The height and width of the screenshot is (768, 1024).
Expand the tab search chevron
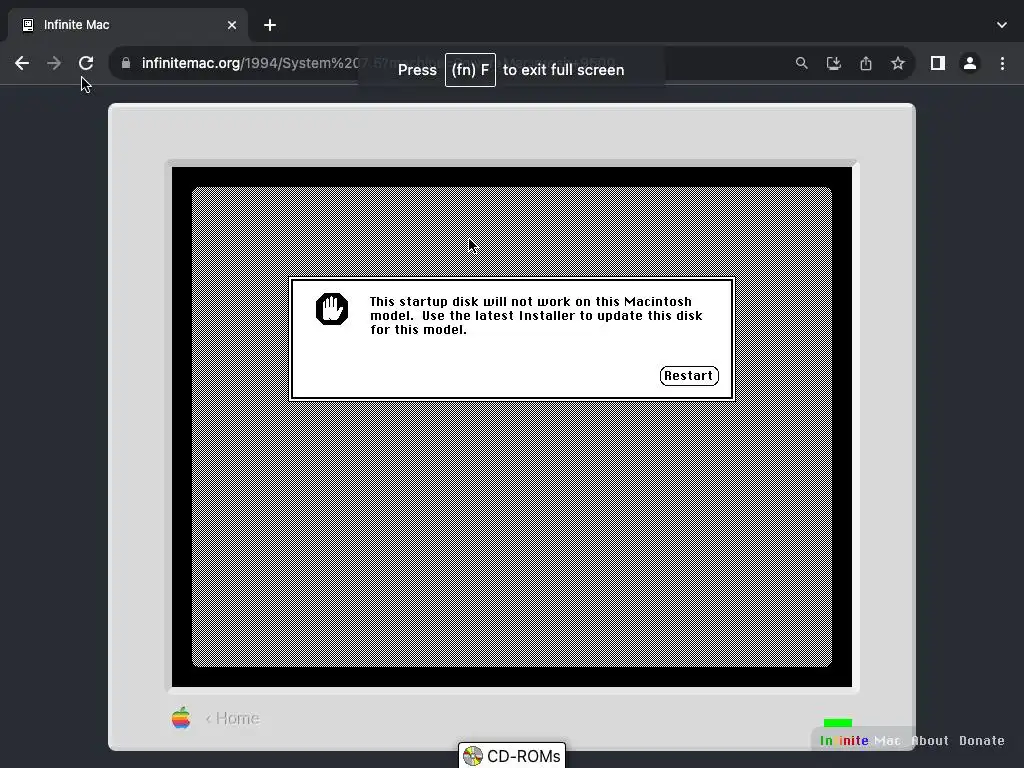1002,25
